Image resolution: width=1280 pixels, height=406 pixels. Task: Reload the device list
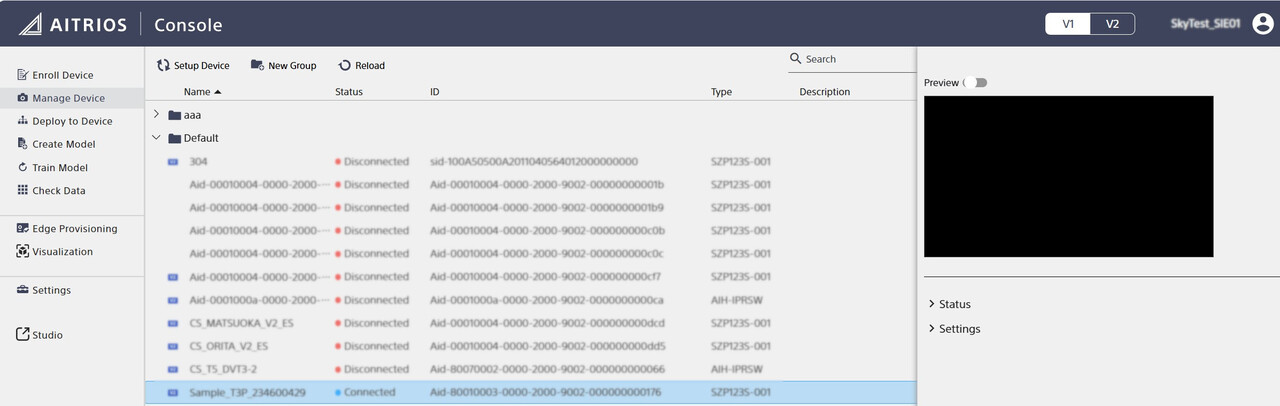point(362,65)
